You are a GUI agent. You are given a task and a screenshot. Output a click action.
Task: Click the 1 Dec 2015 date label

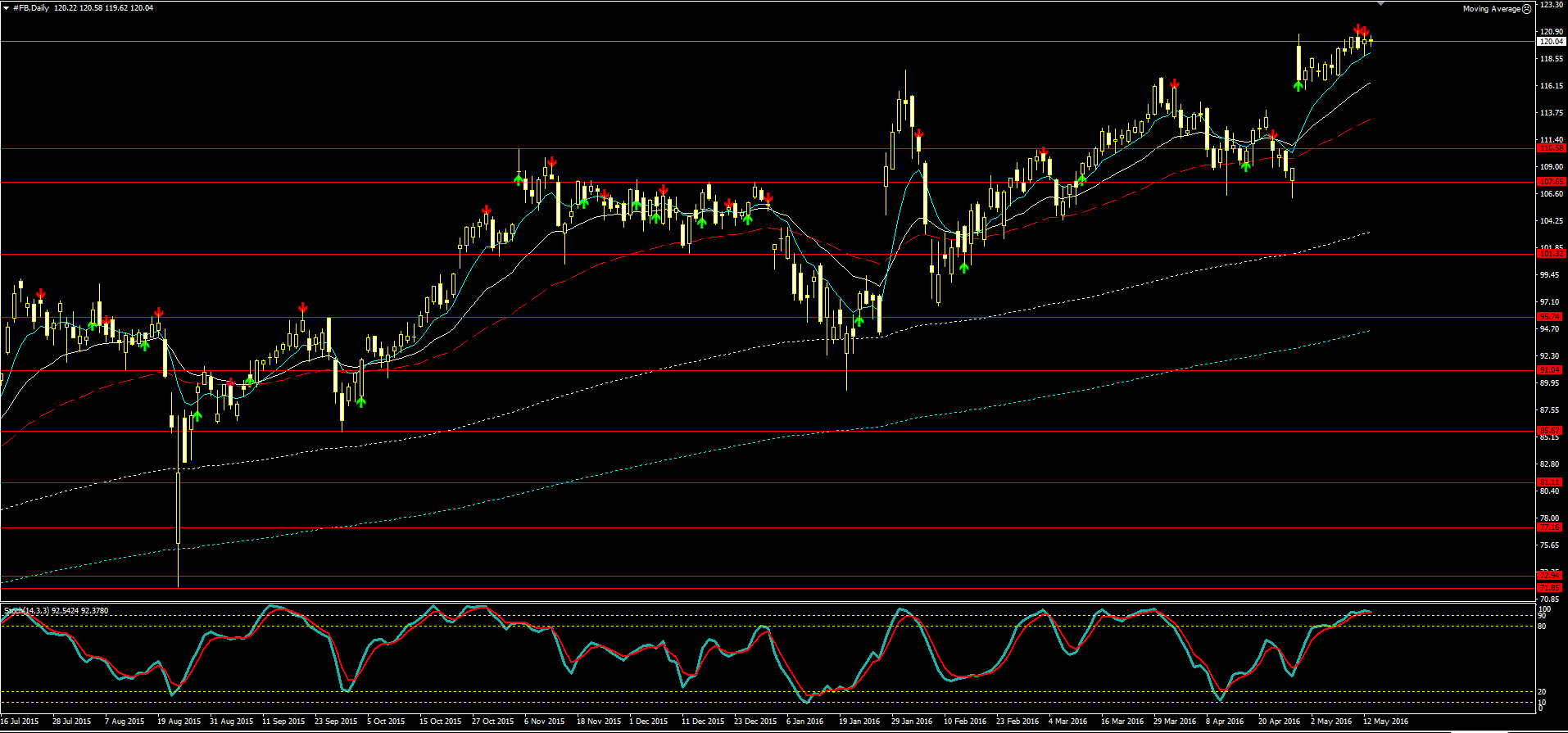tap(649, 722)
